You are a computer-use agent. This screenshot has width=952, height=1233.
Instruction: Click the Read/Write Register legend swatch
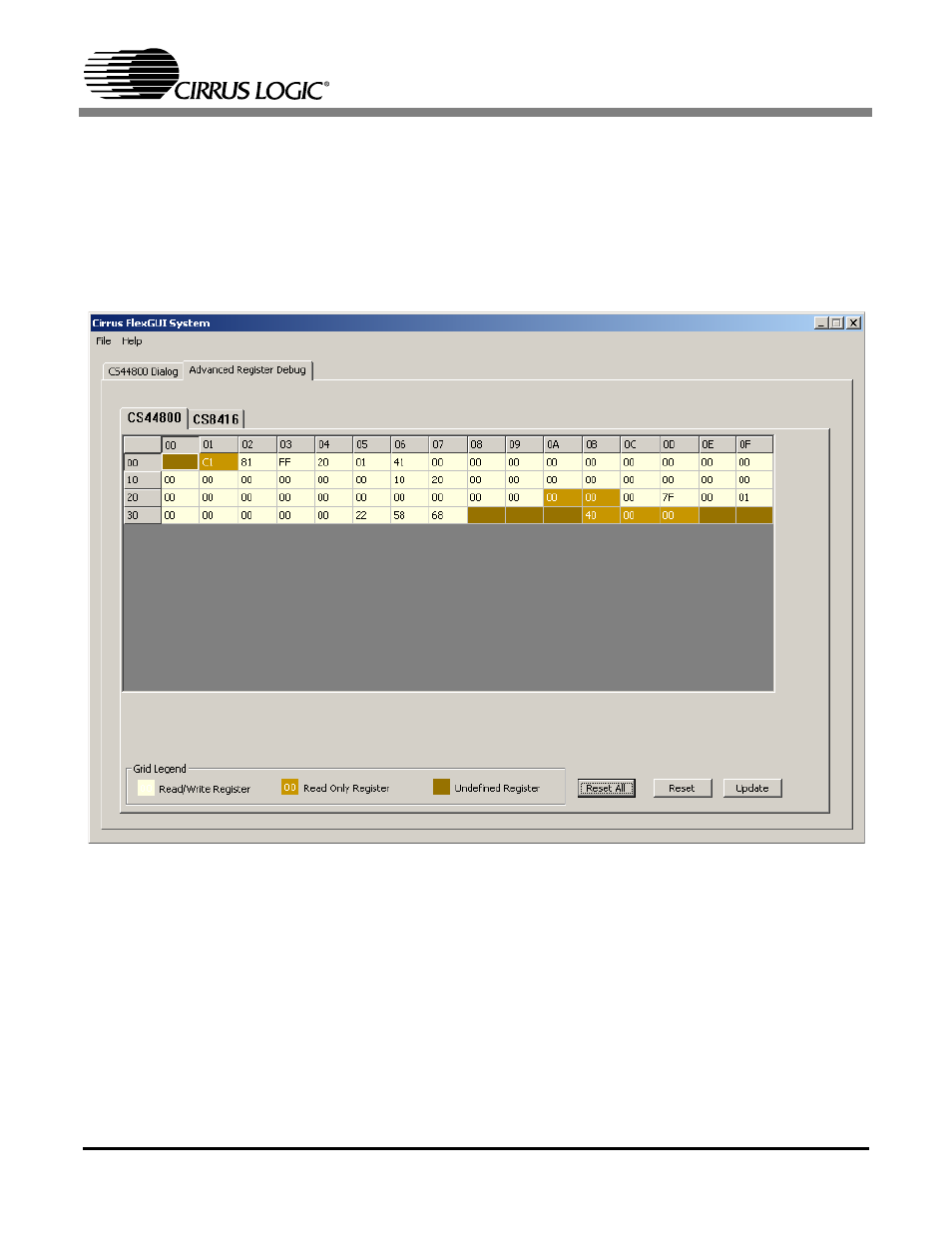(x=146, y=788)
